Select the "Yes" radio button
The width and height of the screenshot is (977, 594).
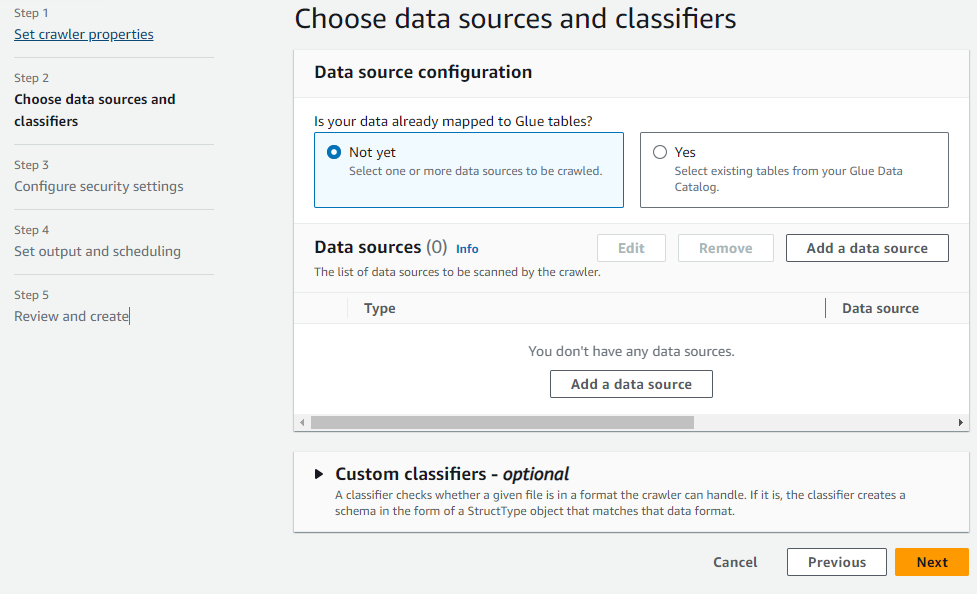coord(660,153)
